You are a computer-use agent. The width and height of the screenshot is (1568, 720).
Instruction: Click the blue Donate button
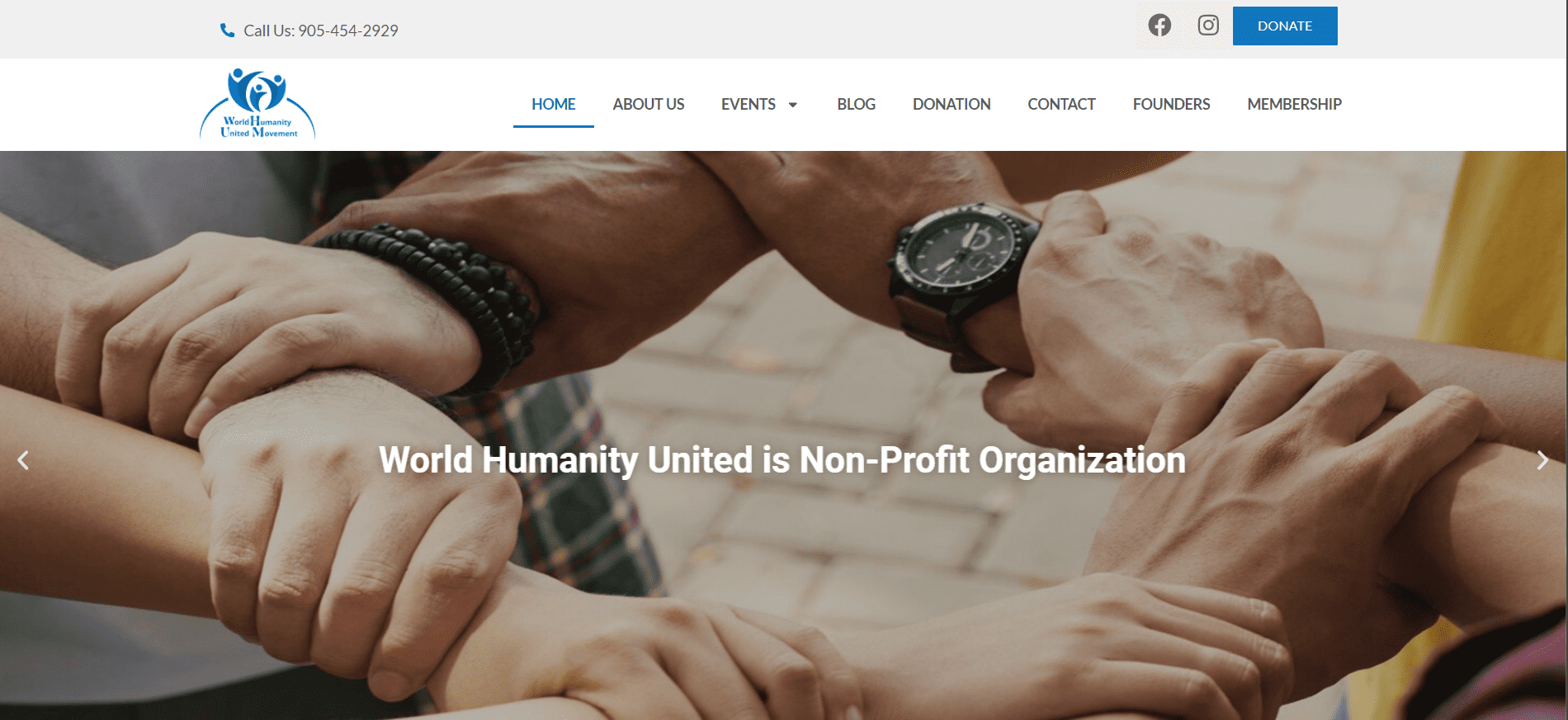1285,26
